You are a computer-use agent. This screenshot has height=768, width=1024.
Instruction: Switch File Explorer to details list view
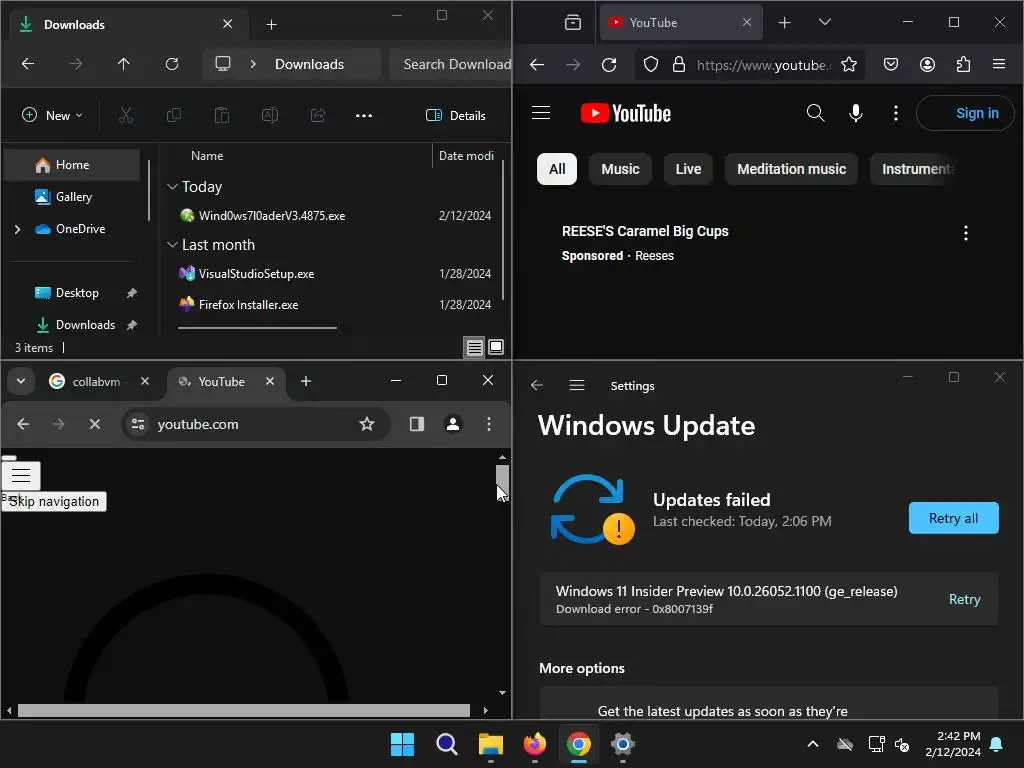coord(475,347)
